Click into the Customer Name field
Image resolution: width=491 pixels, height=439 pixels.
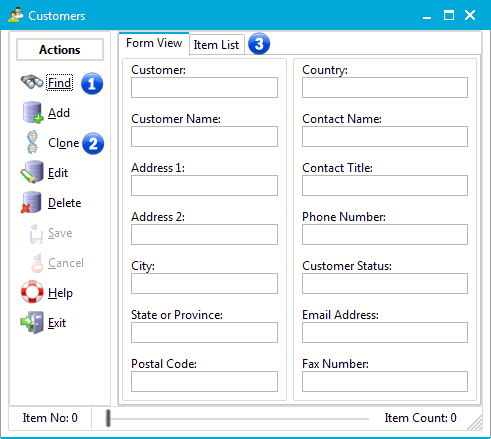[204, 136]
